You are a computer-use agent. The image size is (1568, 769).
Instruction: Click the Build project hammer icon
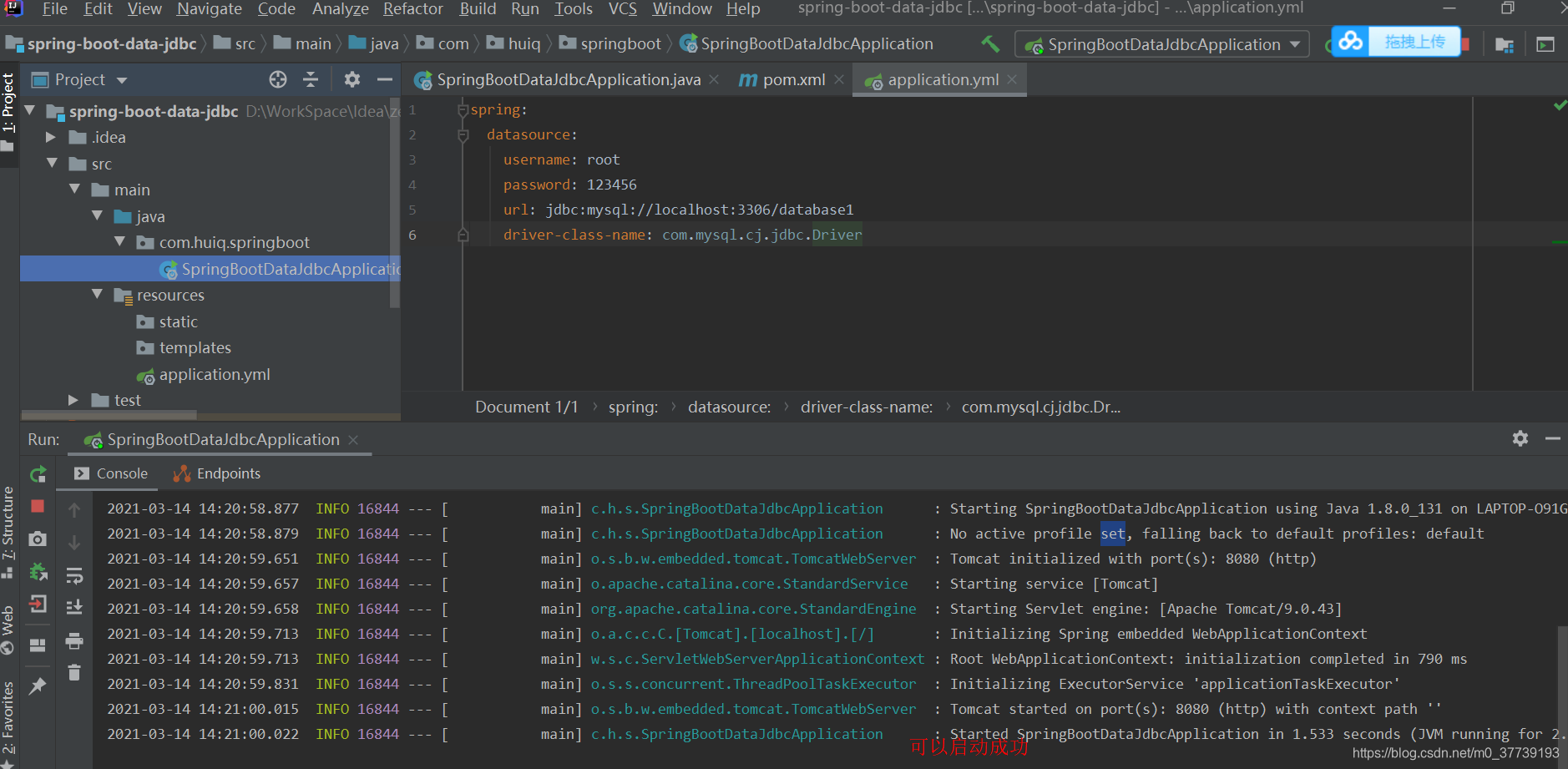990,43
